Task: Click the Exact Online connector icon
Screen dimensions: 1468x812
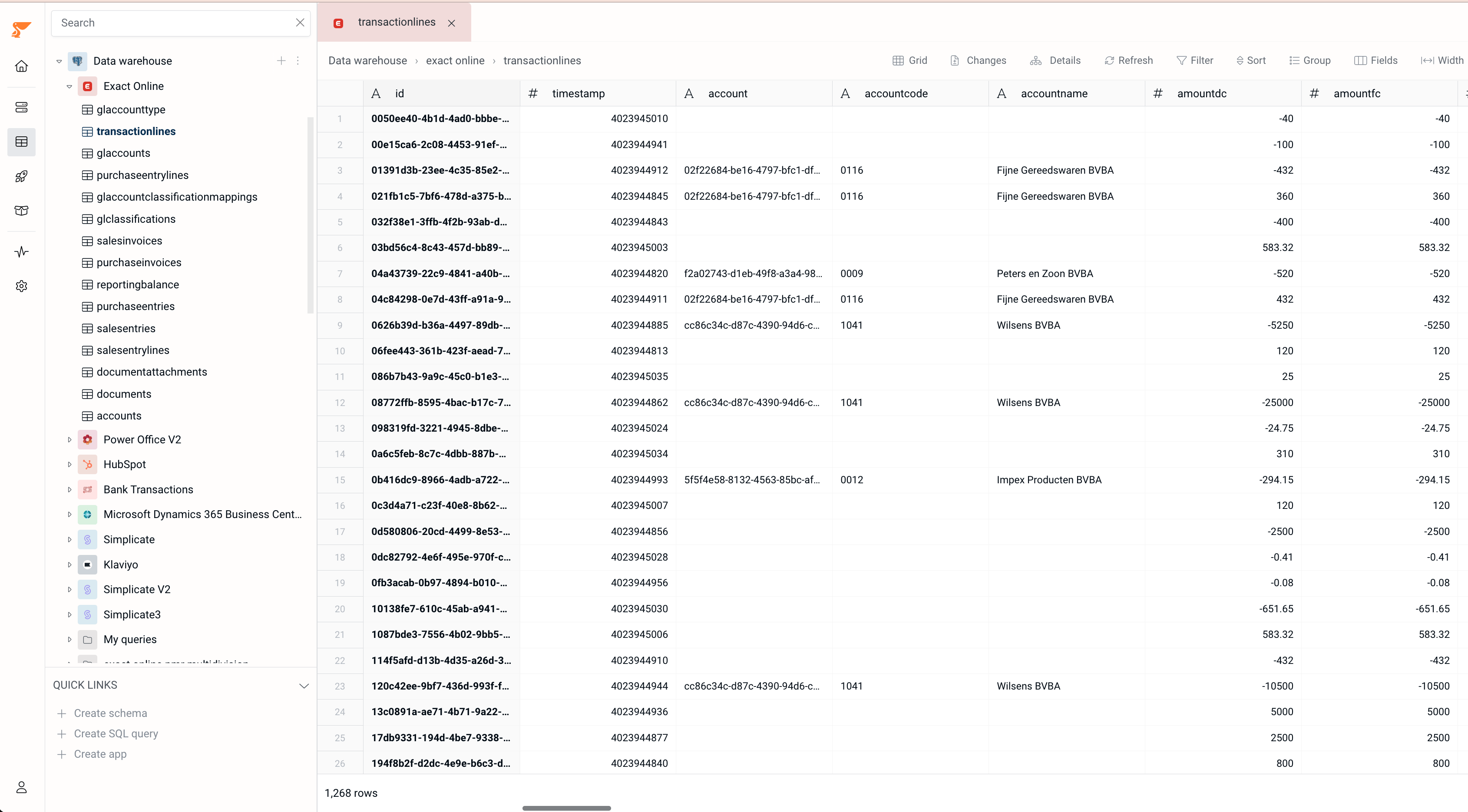Action: [x=88, y=86]
